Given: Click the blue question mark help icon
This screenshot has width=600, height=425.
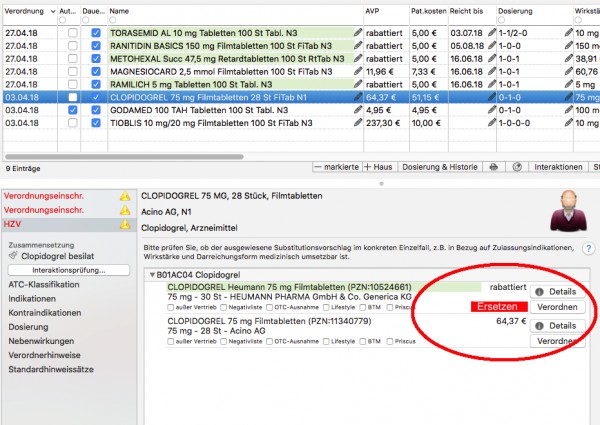Looking at the screenshot, I should pos(589,249).
